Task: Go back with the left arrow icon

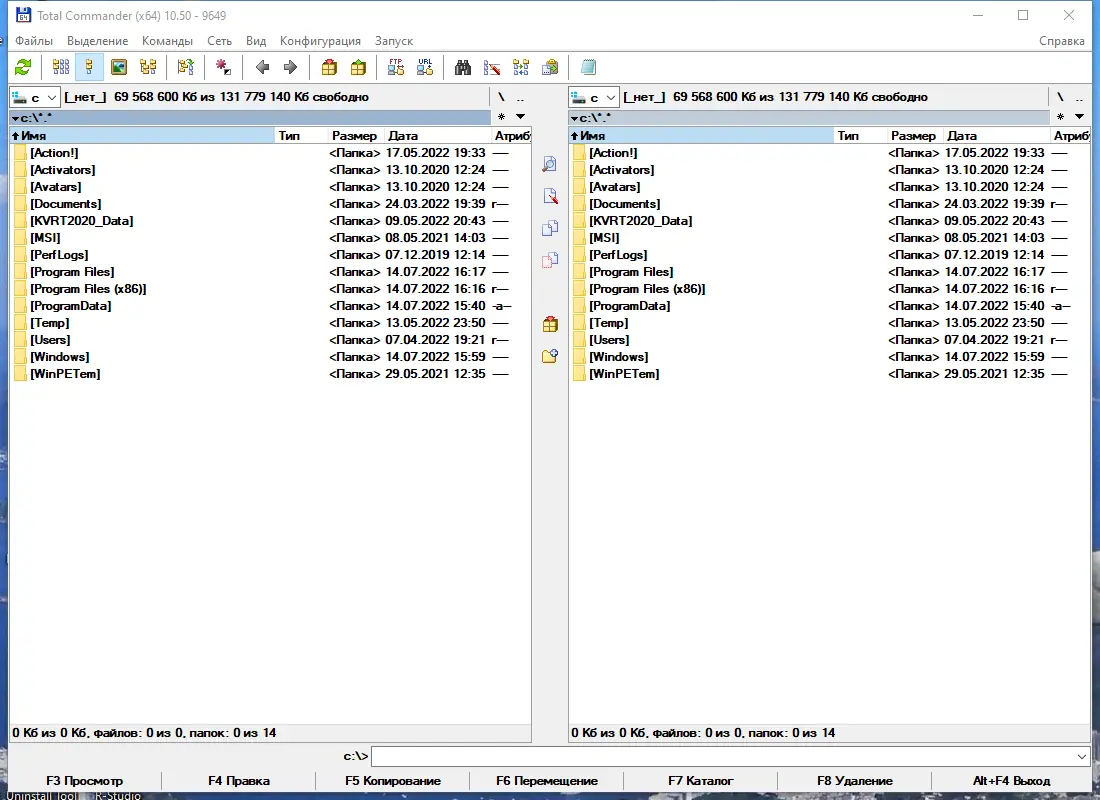Action: [262, 67]
